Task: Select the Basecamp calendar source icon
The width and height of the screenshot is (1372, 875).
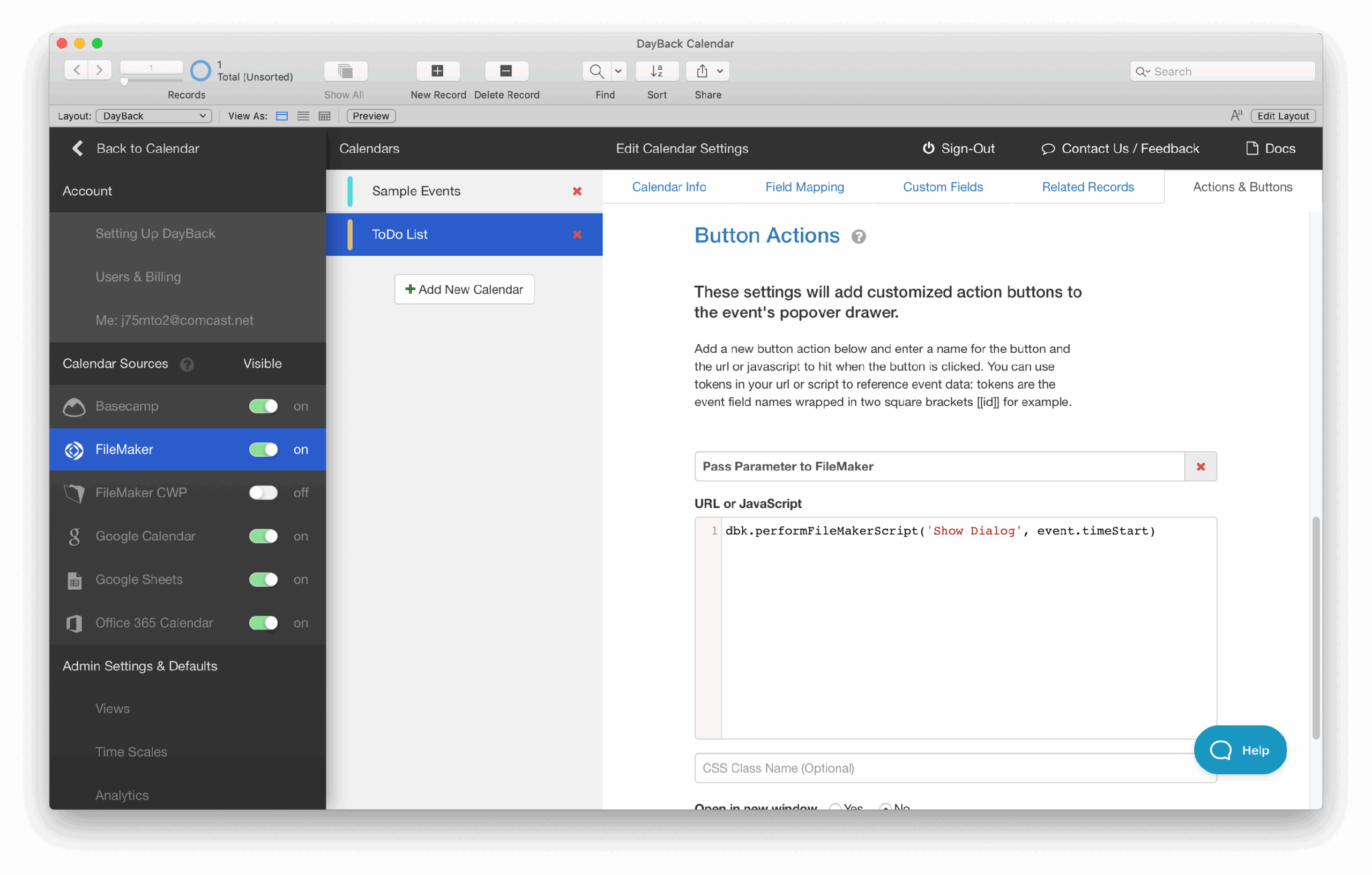Action: [x=74, y=406]
